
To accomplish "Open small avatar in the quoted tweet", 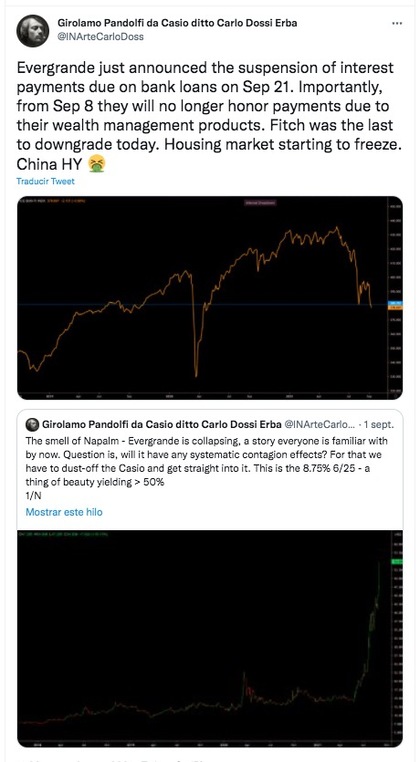I will click(x=33, y=424).
